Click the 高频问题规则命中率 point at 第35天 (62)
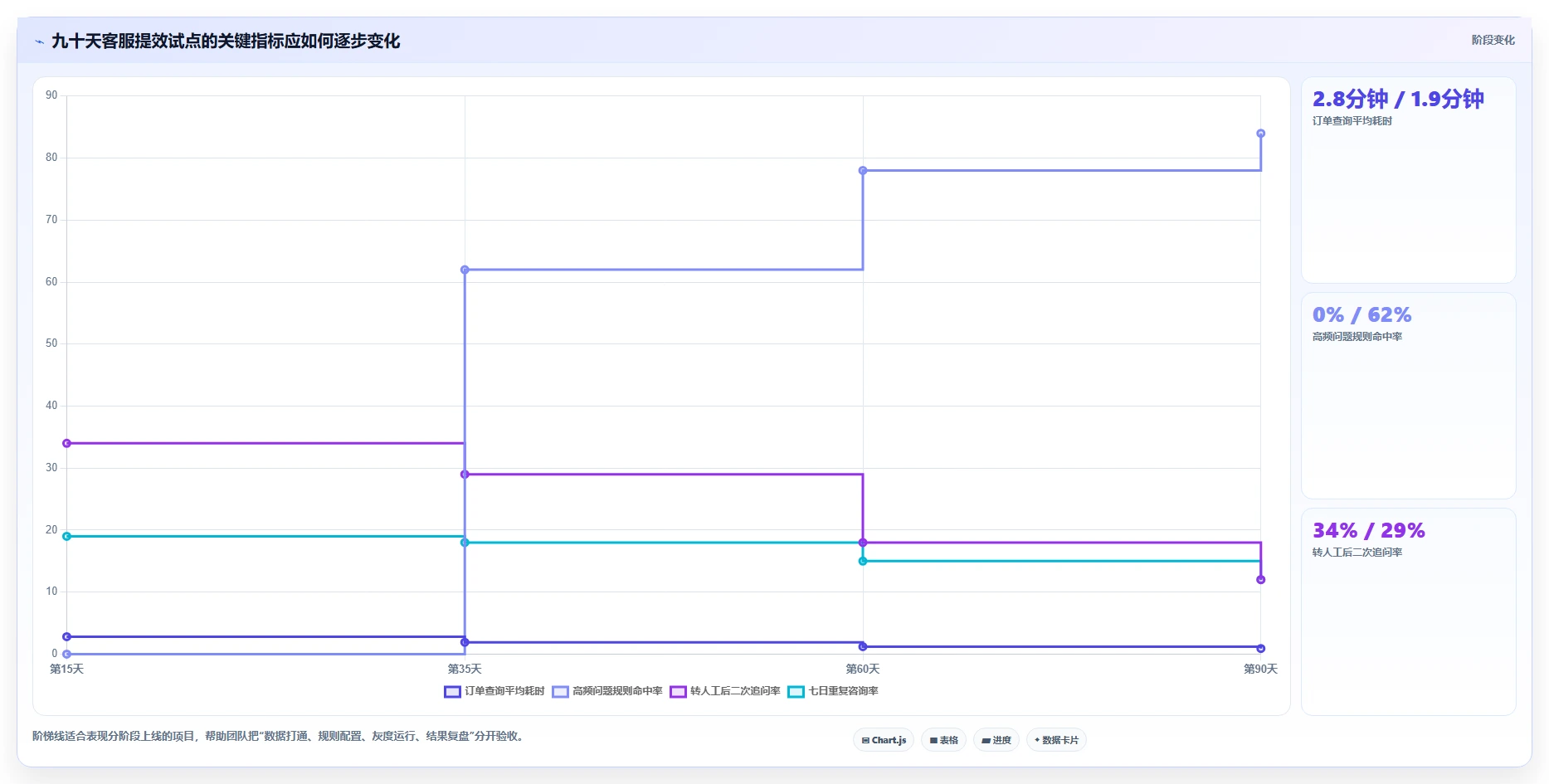Viewport: 1549px width, 784px height. coord(465,270)
